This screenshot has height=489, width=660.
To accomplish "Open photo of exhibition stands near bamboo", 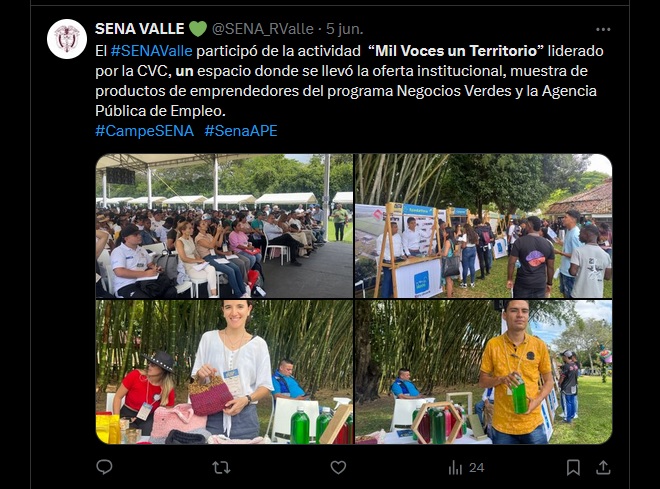I will (484, 226).
